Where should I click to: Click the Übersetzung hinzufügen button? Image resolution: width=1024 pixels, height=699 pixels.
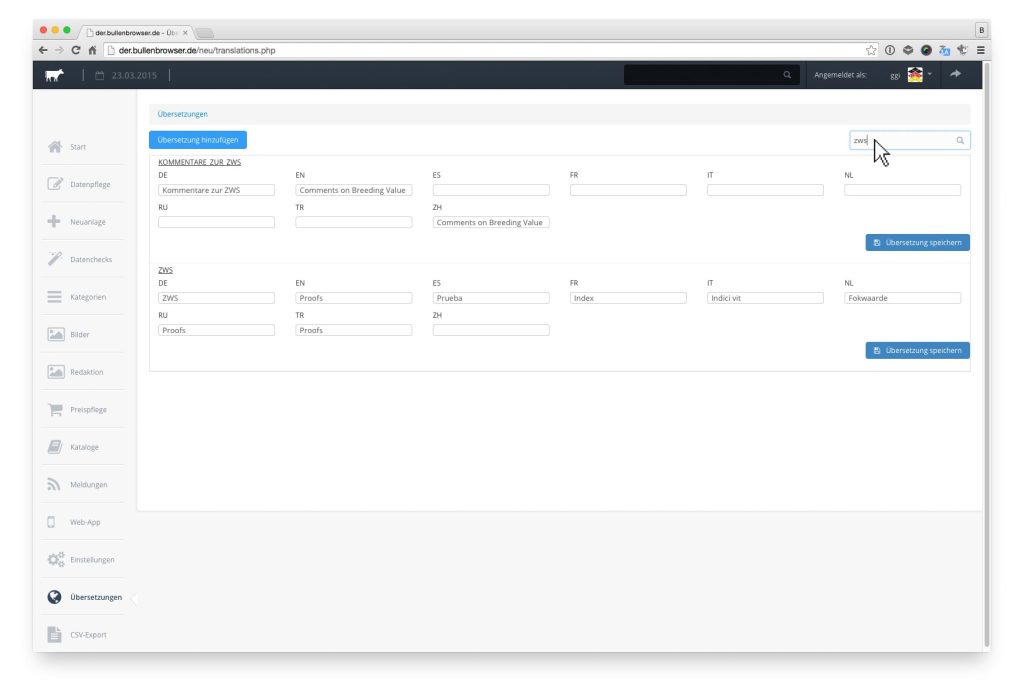pos(198,140)
